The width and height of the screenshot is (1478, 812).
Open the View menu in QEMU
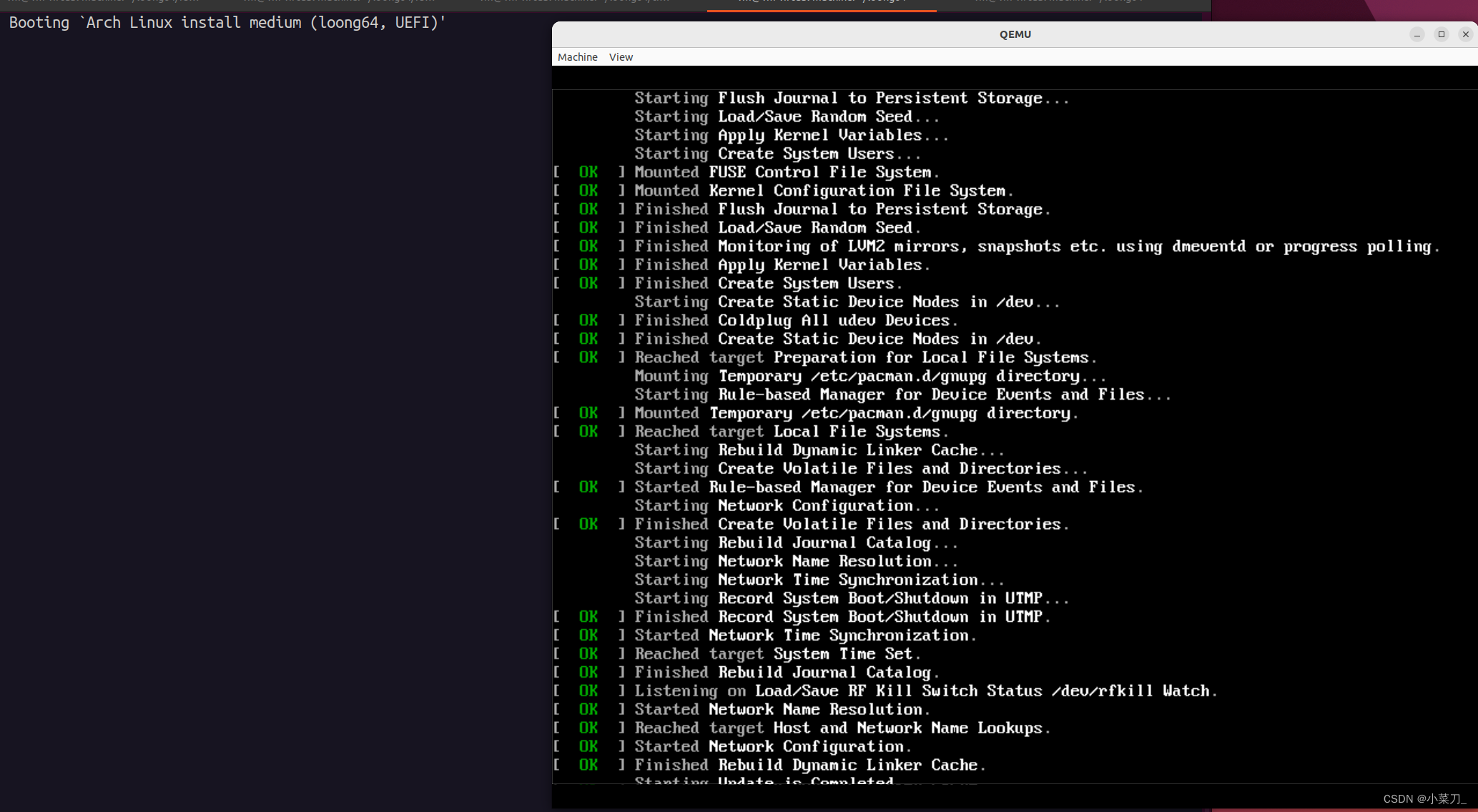[x=620, y=56]
